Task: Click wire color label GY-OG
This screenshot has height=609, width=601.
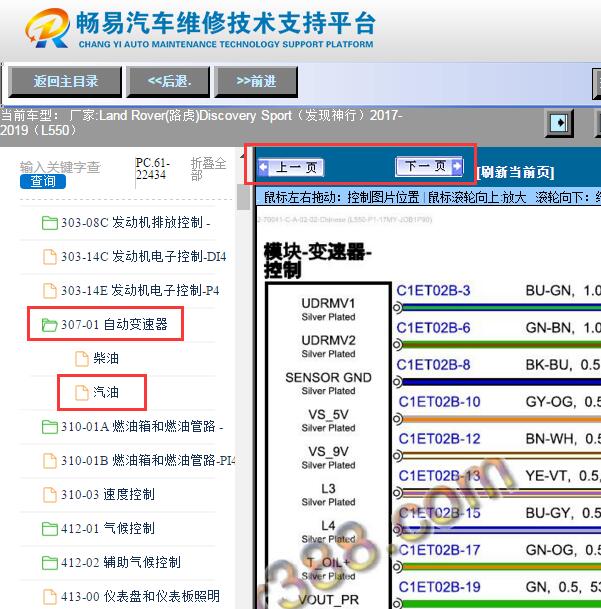Action: click(549, 402)
